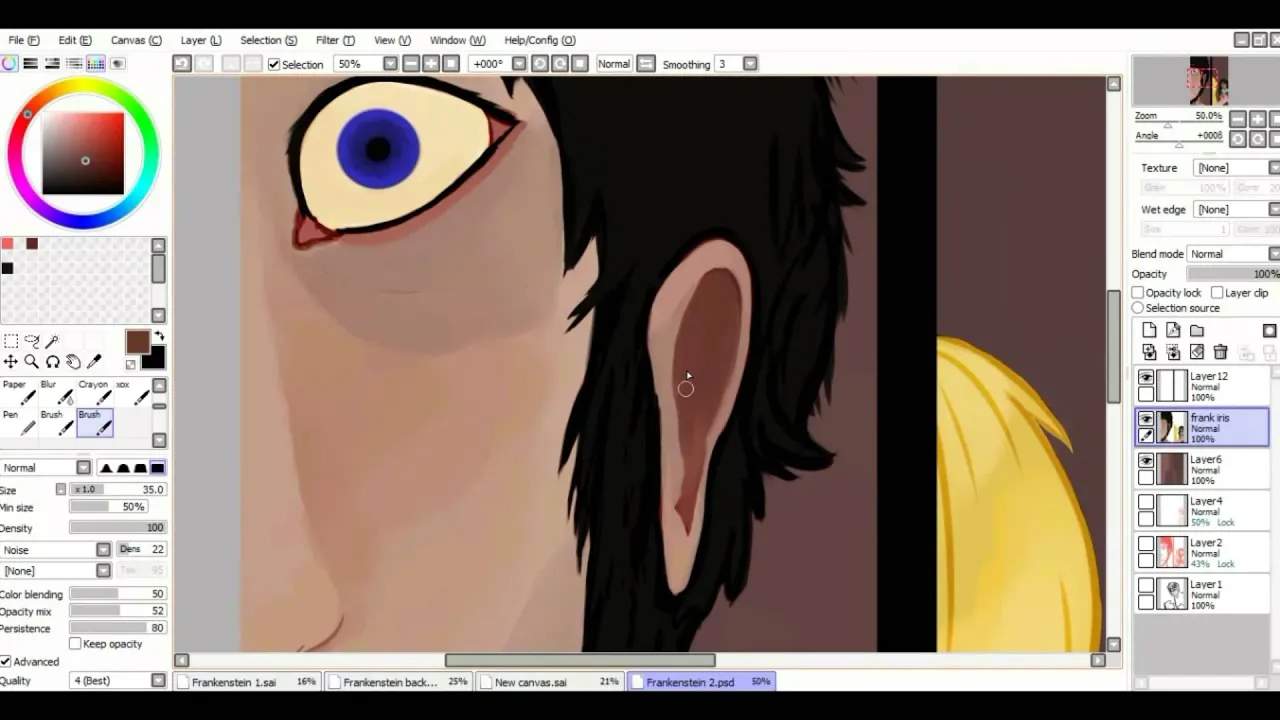Click the Normal button in toolbar
The width and height of the screenshot is (1280, 720).
click(614, 64)
